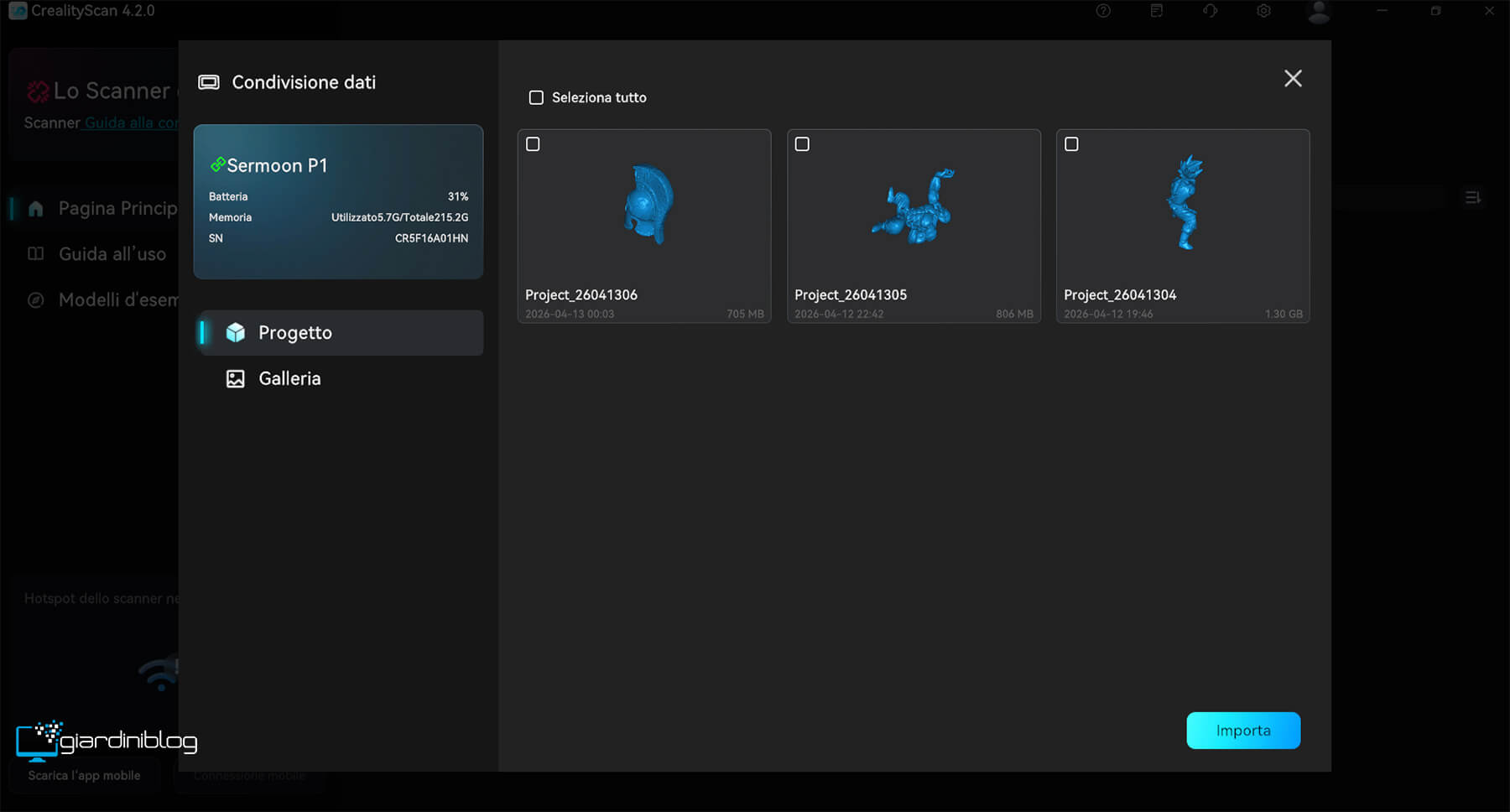Screen dimensions: 1510x812
Task: Click the Progetto cube icon
Action: pyautogui.click(x=236, y=333)
